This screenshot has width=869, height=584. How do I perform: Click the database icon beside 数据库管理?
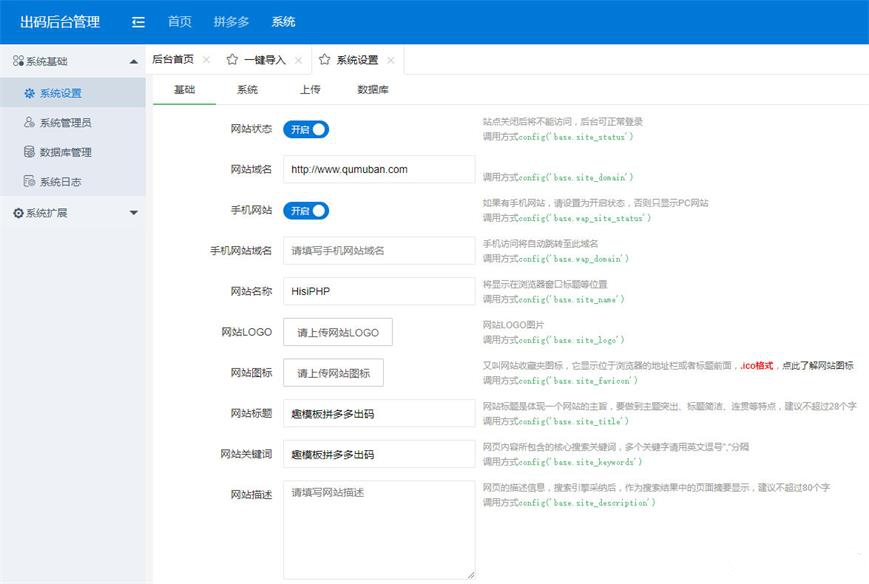tap(30, 152)
